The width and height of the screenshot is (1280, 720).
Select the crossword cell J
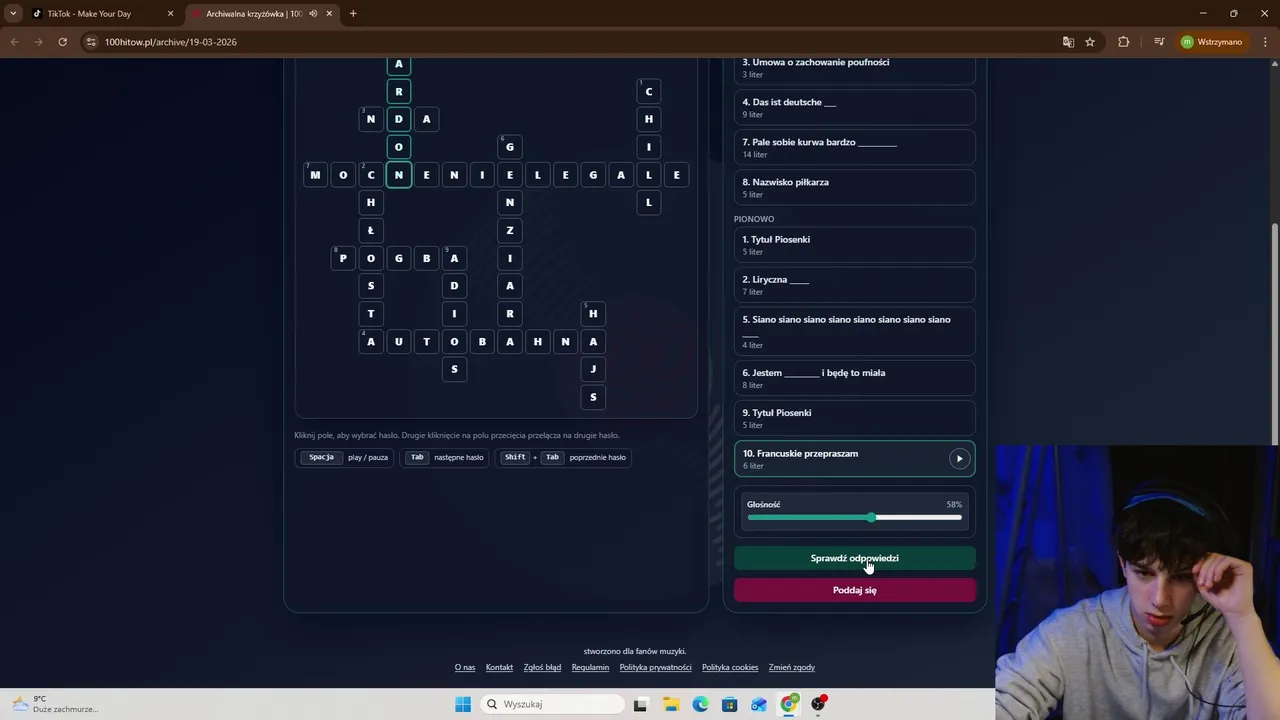[x=593, y=369]
